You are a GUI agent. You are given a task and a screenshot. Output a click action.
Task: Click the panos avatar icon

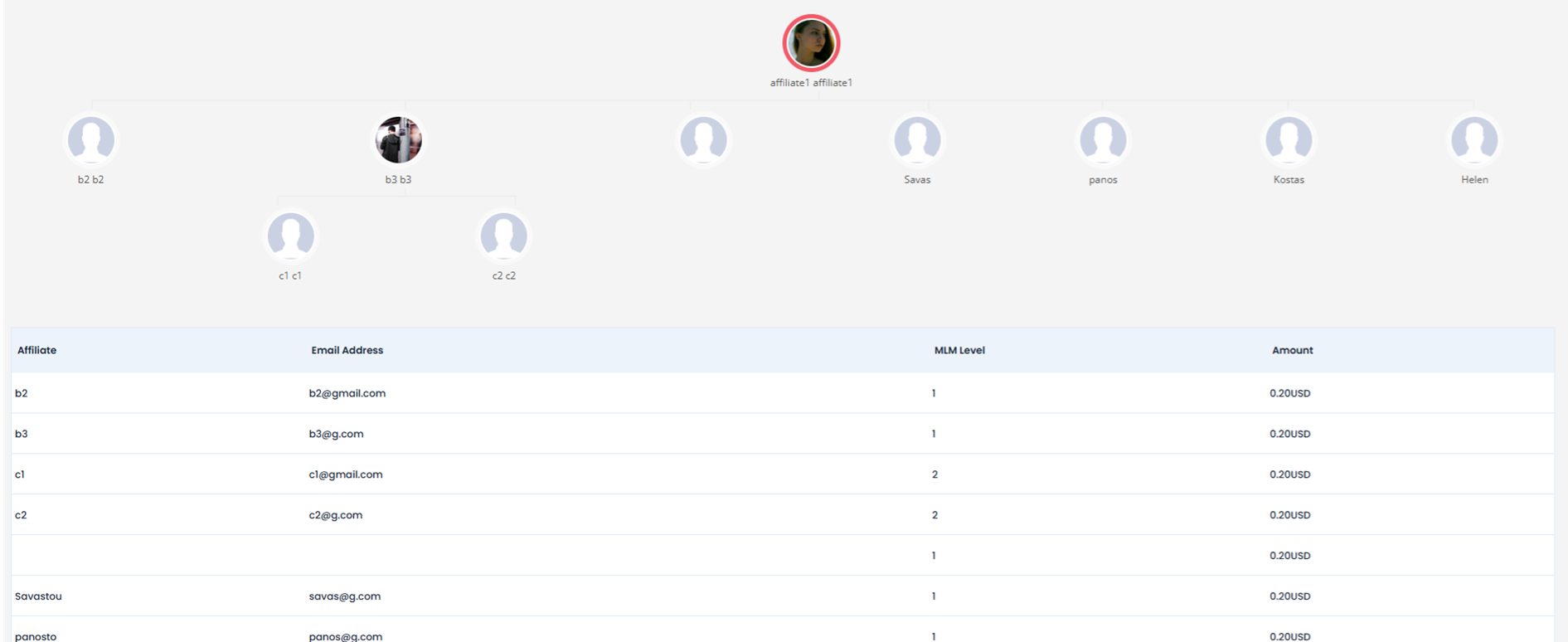1103,139
